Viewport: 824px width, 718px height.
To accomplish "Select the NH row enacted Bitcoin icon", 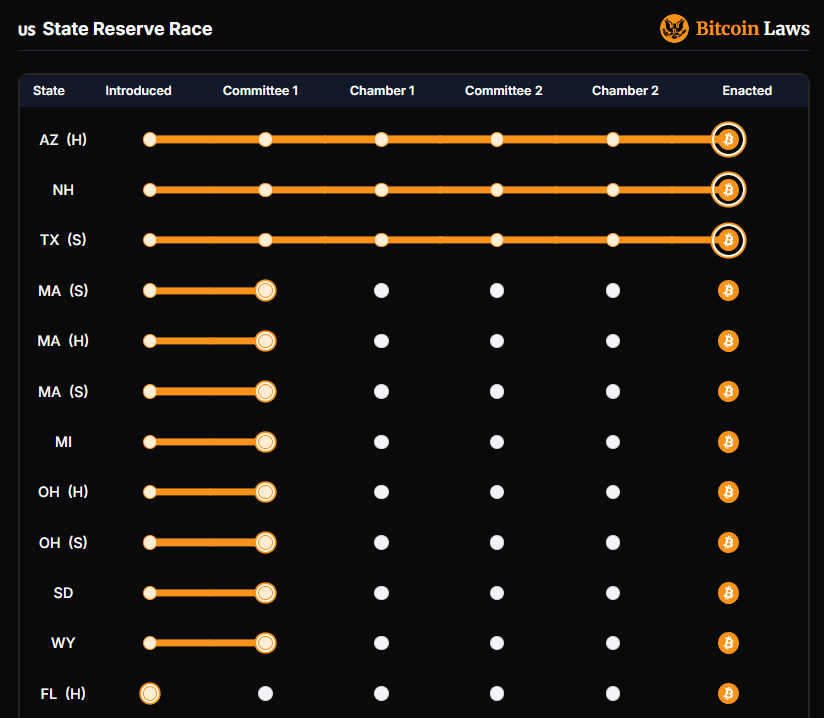I will coord(728,190).
